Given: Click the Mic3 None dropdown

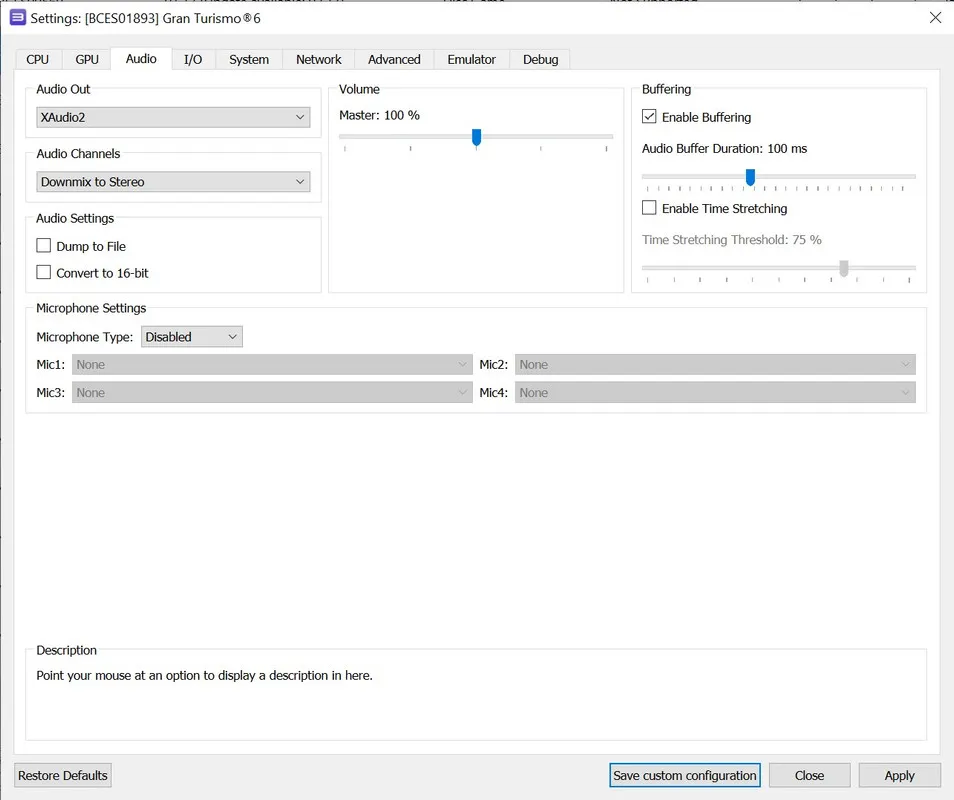Looking at the screenshot, I should [272, 392].
